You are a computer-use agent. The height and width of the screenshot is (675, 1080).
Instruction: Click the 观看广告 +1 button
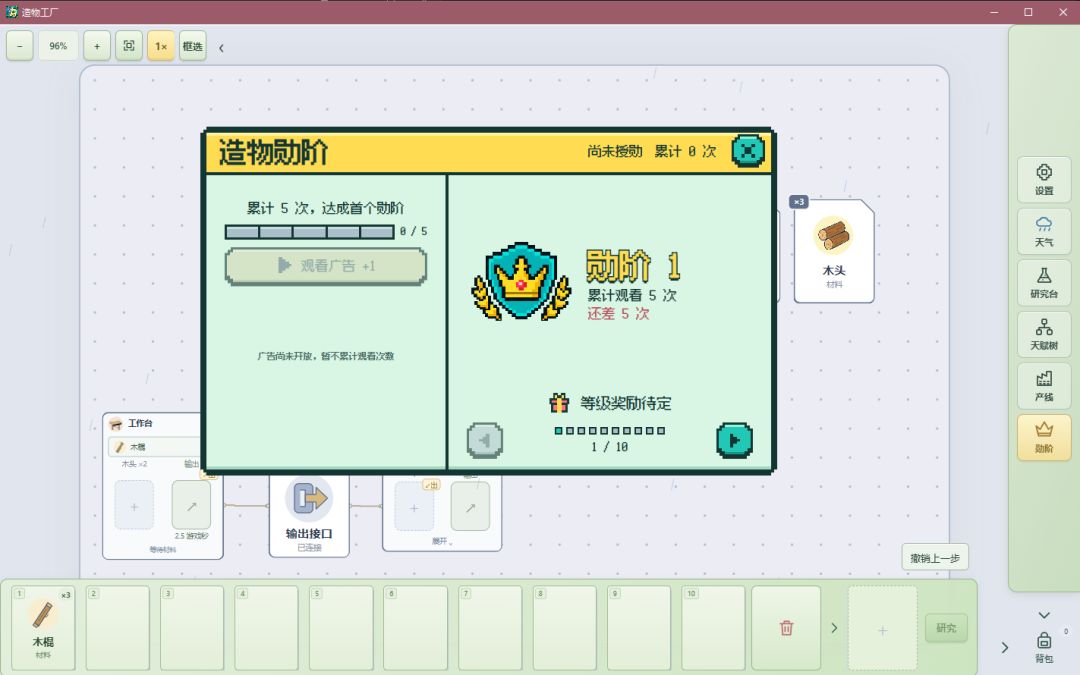326,266
